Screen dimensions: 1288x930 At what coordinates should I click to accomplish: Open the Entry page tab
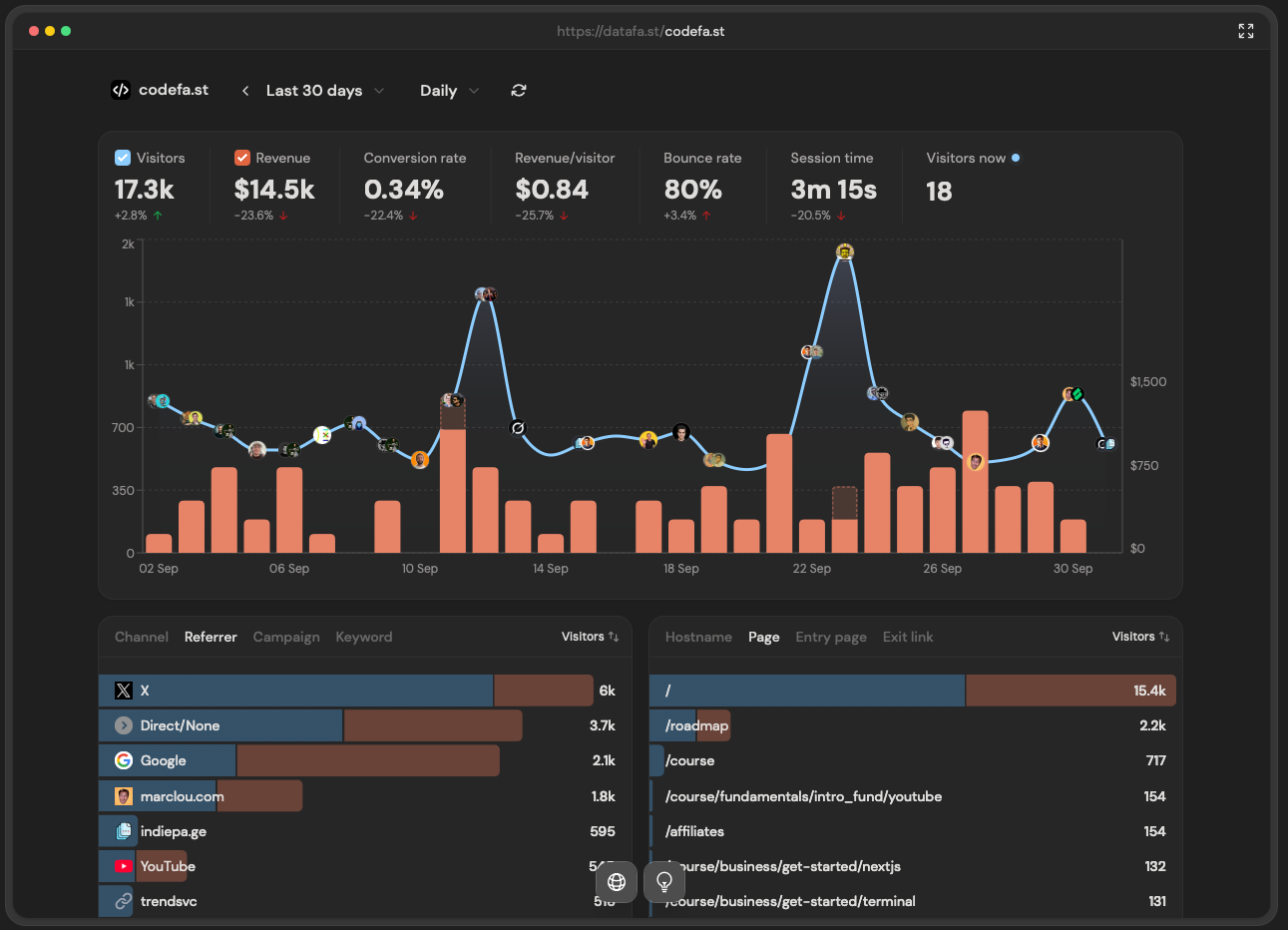(831, 637)
